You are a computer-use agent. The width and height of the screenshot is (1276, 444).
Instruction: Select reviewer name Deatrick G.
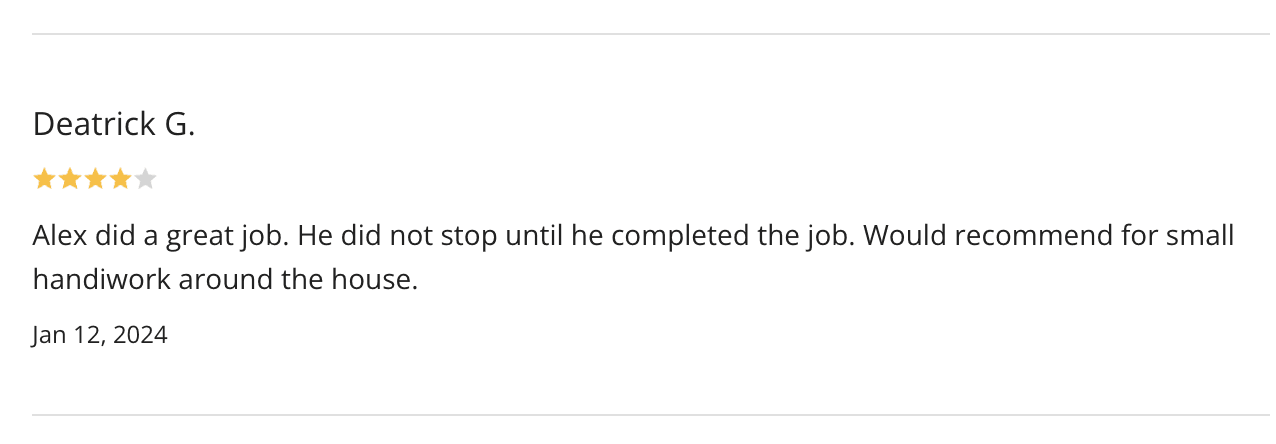click(113, 124)
